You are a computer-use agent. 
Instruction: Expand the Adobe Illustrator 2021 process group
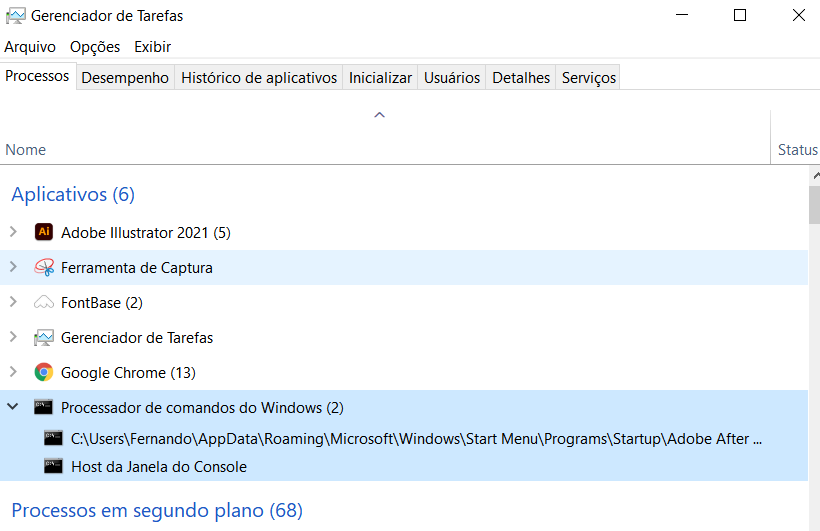[13, 232]
